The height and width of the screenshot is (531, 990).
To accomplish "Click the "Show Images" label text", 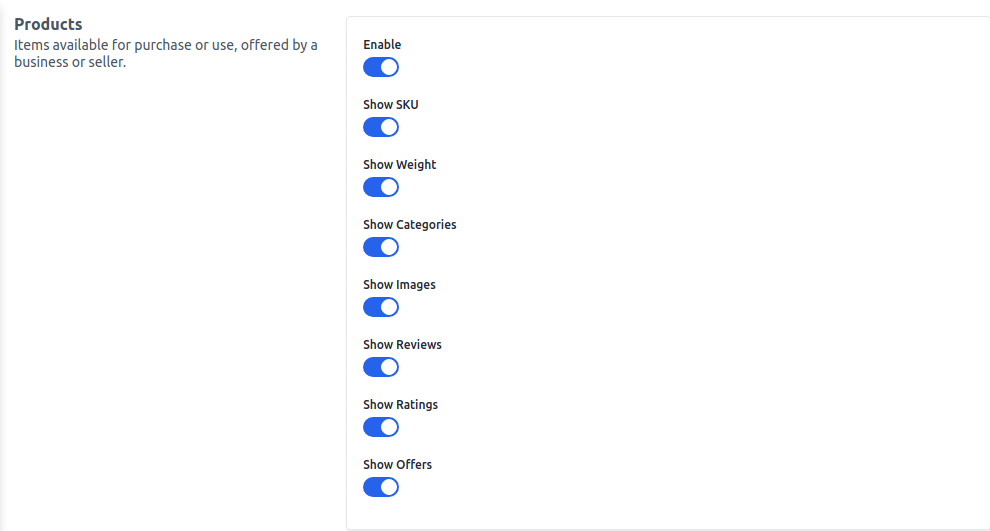I will [399, 285].
